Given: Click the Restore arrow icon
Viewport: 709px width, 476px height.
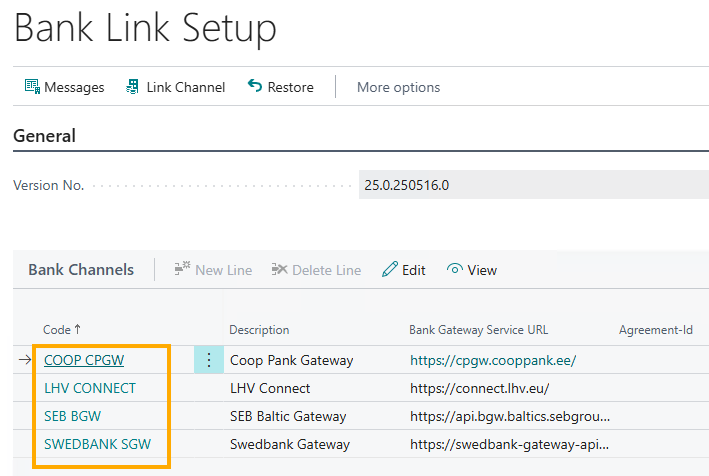Looking at the screenshot, I should click(x=255, y=85).
